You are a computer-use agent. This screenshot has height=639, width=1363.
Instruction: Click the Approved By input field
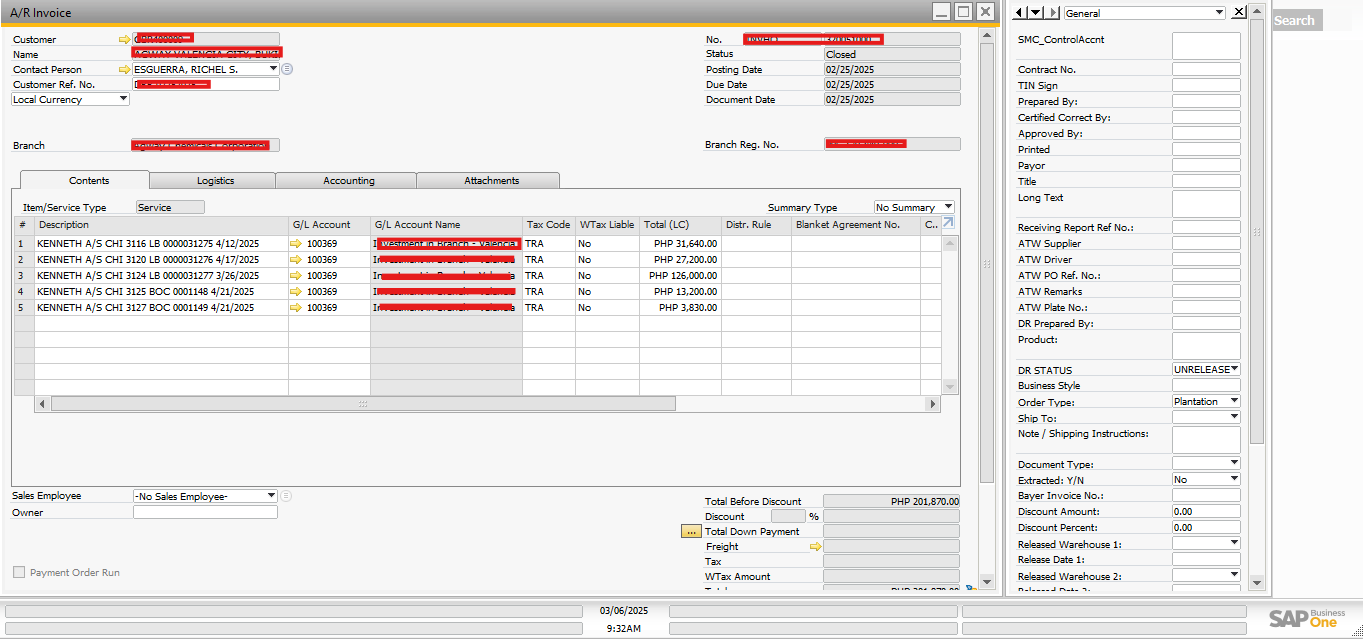pyautogui.click(x=1206, y=134)
